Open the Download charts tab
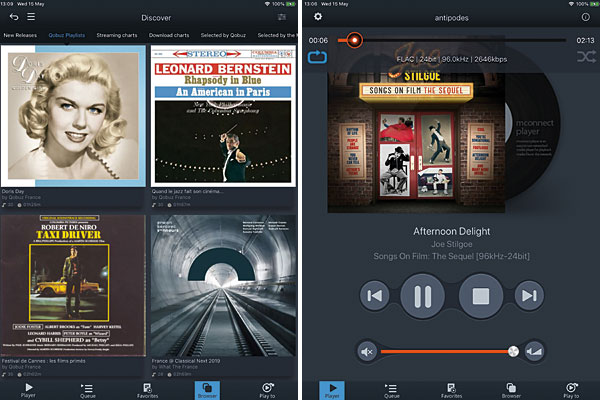This screenshot has height=400, width=600. coord(169,35)
